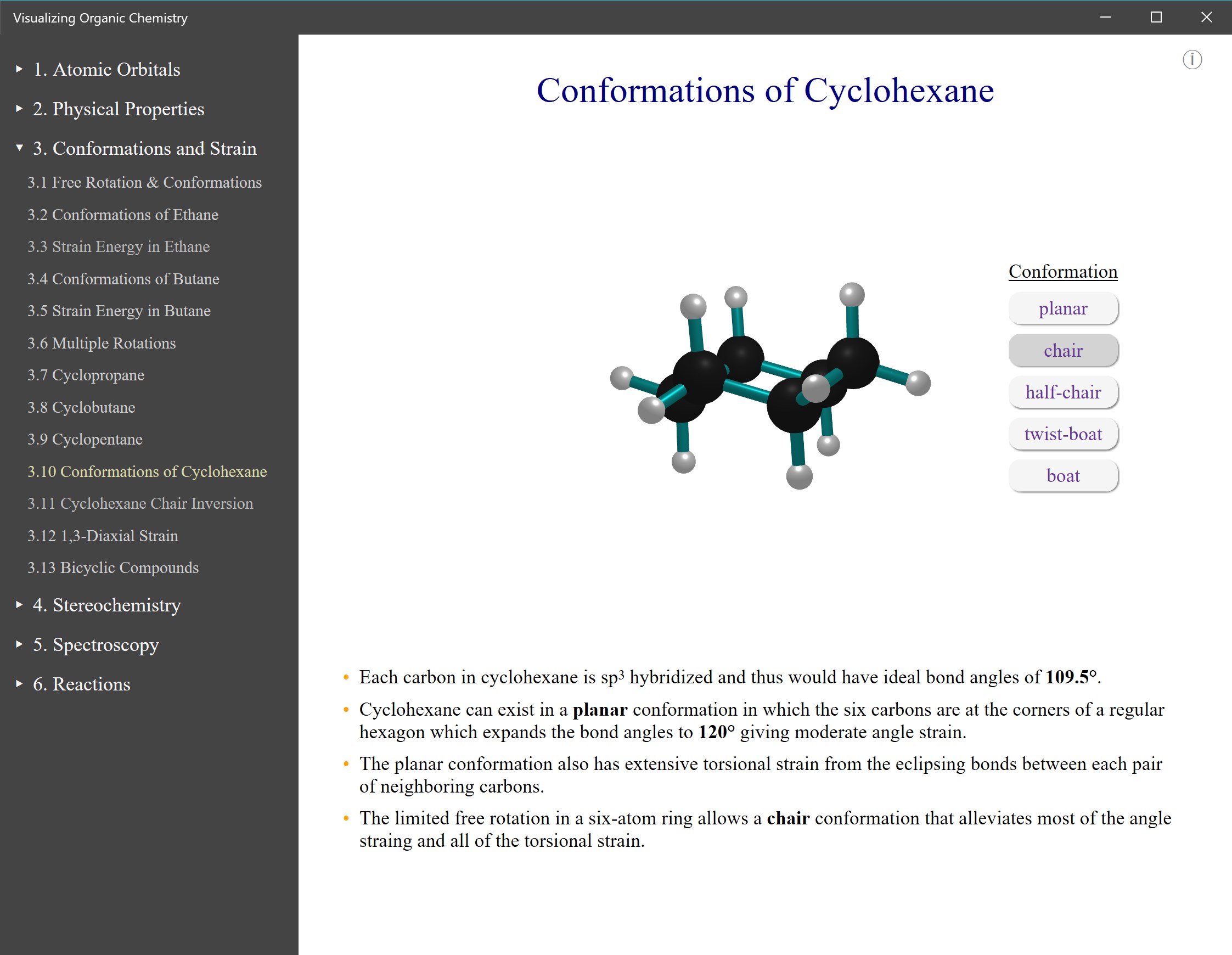Select the planar conformation button
This screenshot has height=955, width=1232.
[1062, 308]
